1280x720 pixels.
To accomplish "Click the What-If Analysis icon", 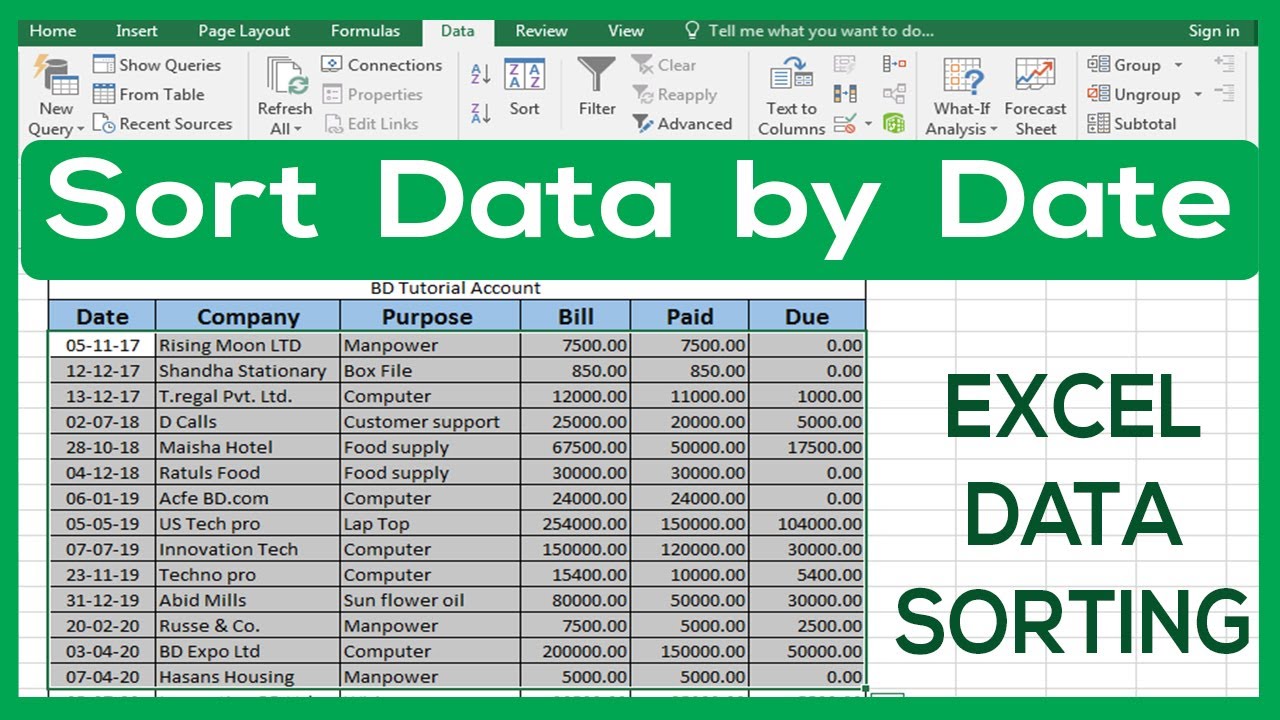I will pos(962,78).
